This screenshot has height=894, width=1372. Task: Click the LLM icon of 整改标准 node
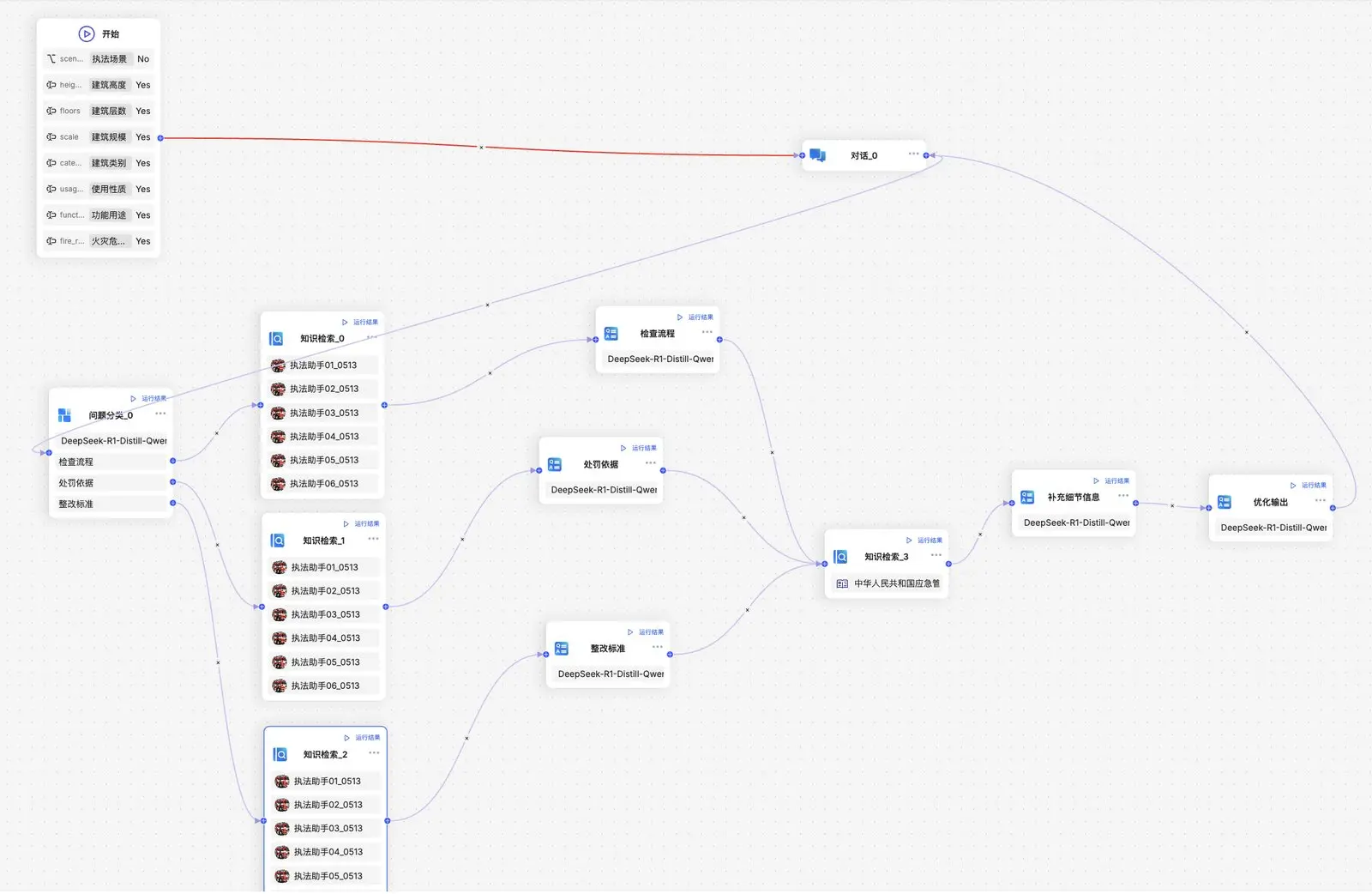562,649
